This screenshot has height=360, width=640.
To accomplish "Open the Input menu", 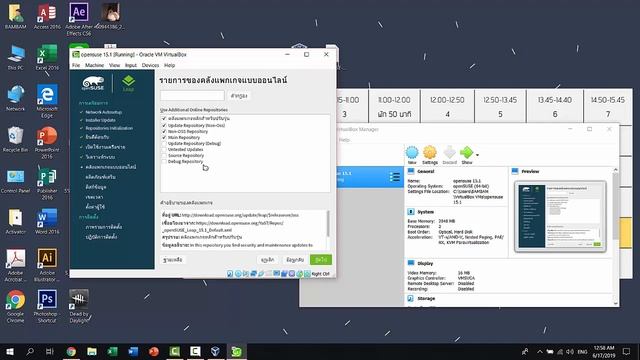I will click(x=131, y=65).
